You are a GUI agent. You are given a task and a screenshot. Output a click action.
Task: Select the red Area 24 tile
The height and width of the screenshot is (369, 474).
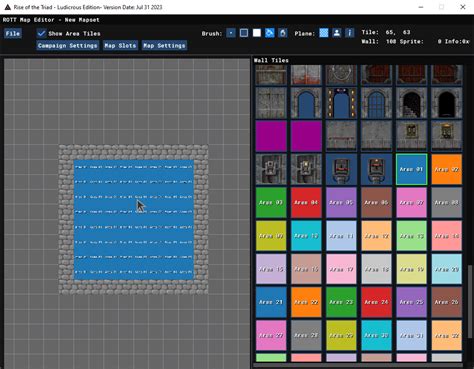pyautogui.click(x=376, y=302)
